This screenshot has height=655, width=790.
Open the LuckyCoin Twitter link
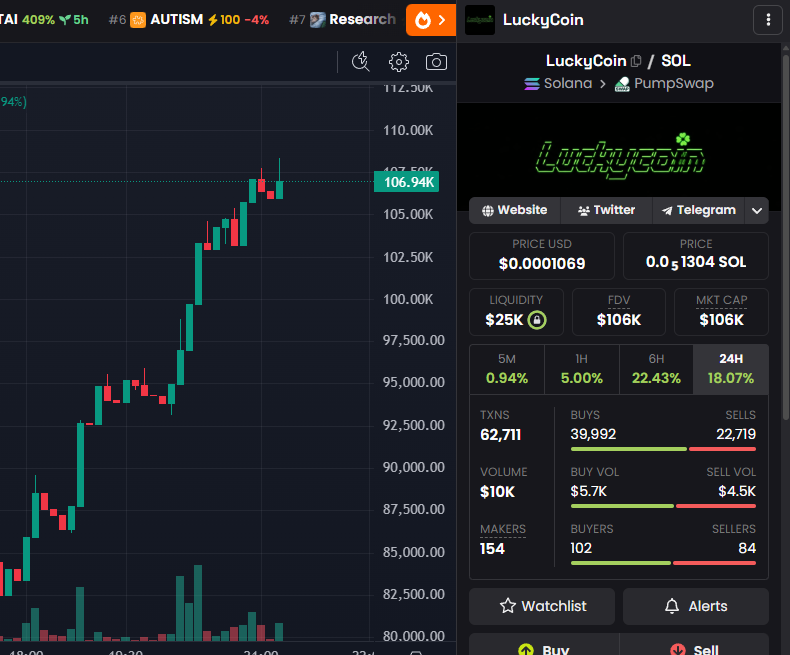pyautogui.click(x=606, y=210)
